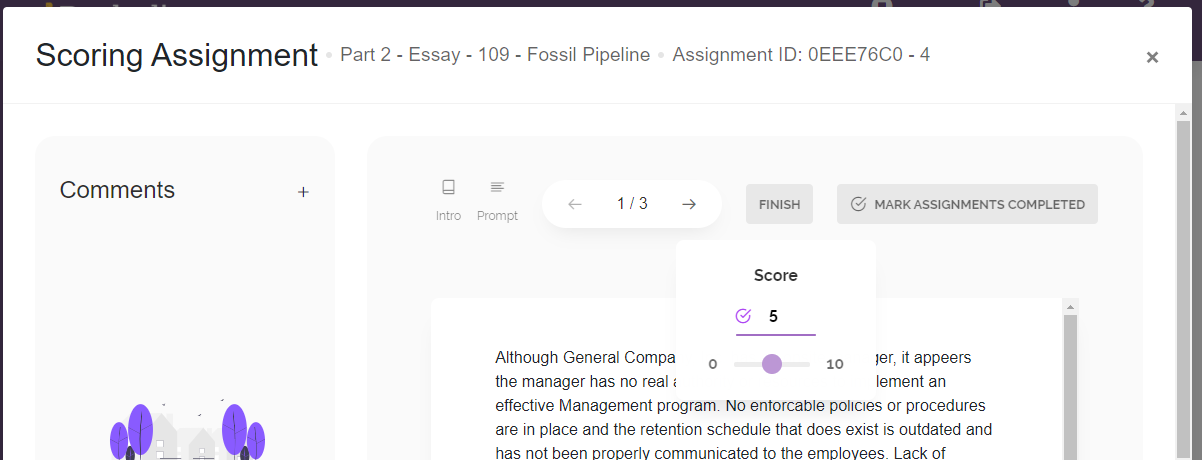Open the Intro book icon
The height and width of the screenshot is (460, 1202).
448,188
